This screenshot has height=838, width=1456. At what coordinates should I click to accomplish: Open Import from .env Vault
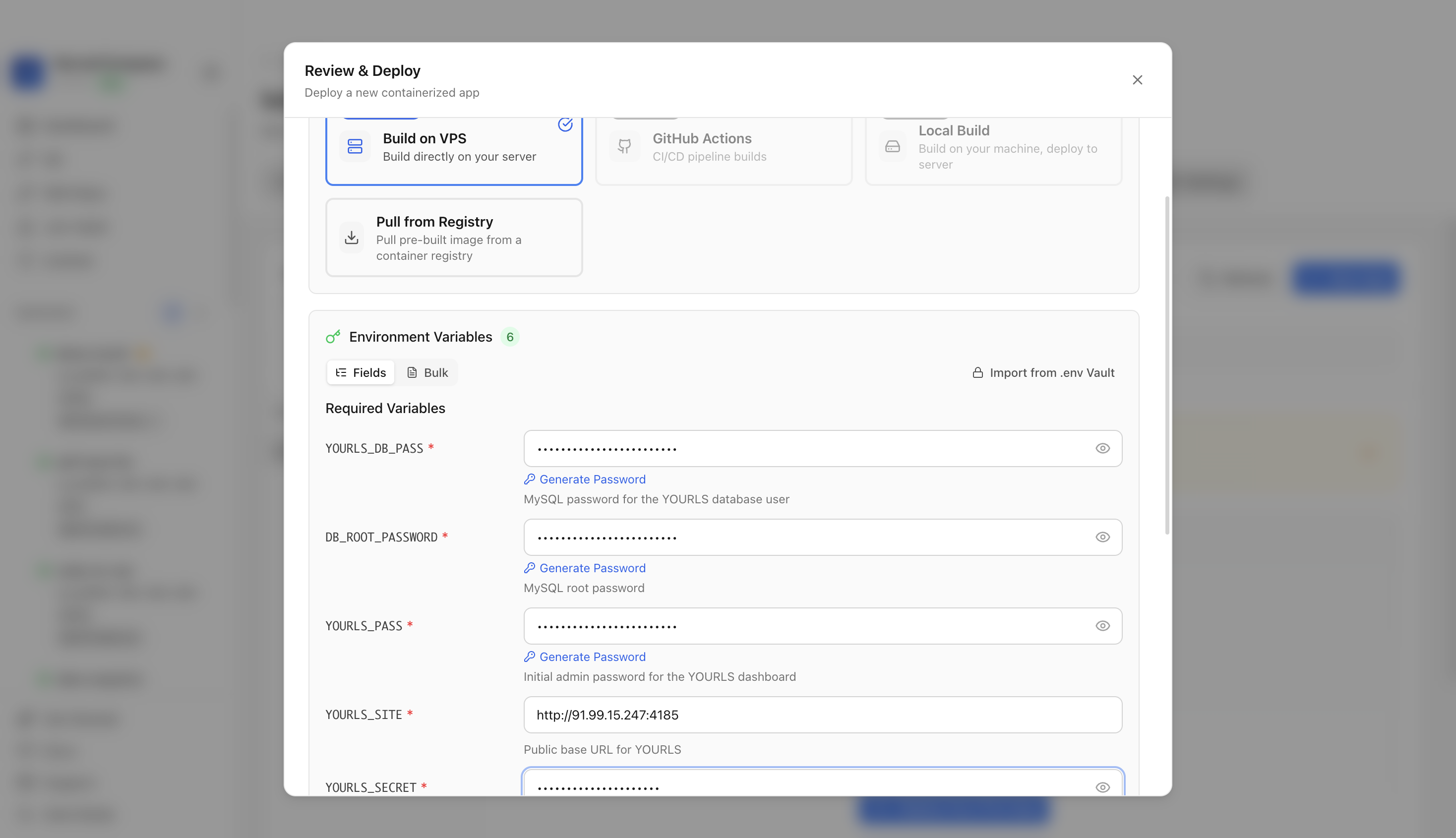click(1043, 373)
